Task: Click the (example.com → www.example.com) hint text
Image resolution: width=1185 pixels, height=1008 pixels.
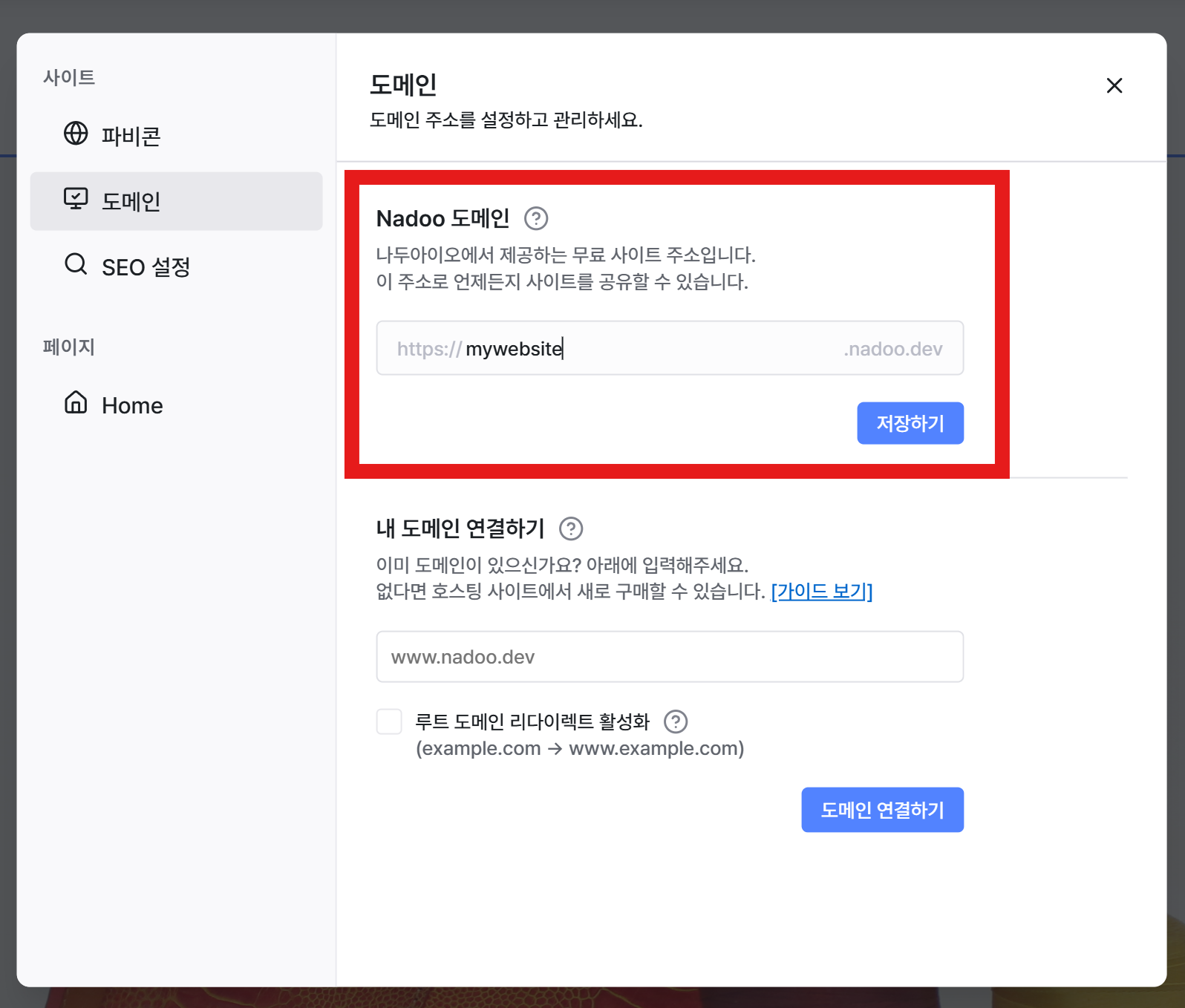Action: (580, 748)
